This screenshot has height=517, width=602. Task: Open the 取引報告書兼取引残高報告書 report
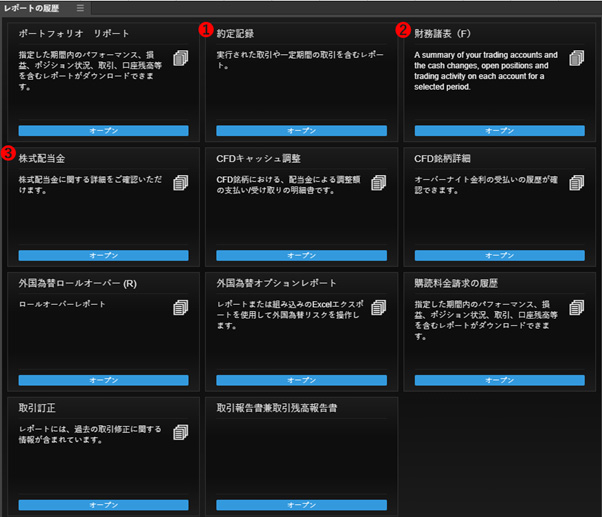[301, 505]
